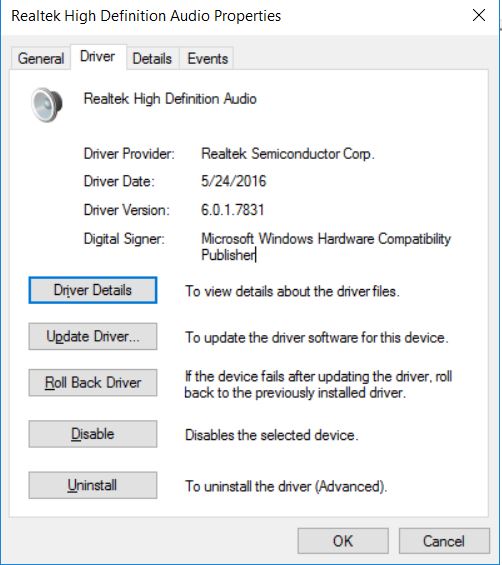The image size is (502, 565).
Task: Close the Realtek Audio Properties dialog
Action: 479,15
